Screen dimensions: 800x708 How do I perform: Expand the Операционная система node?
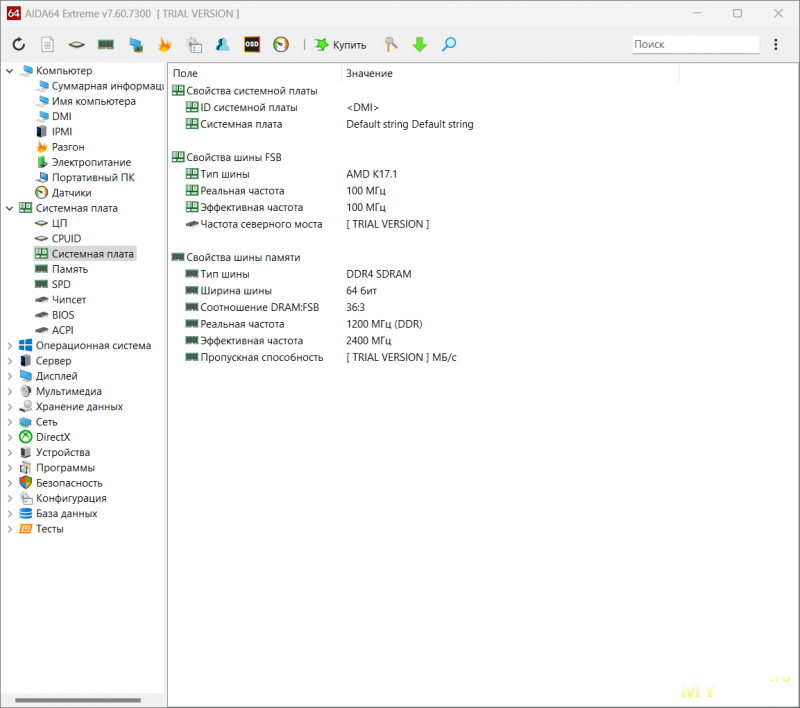10,346
